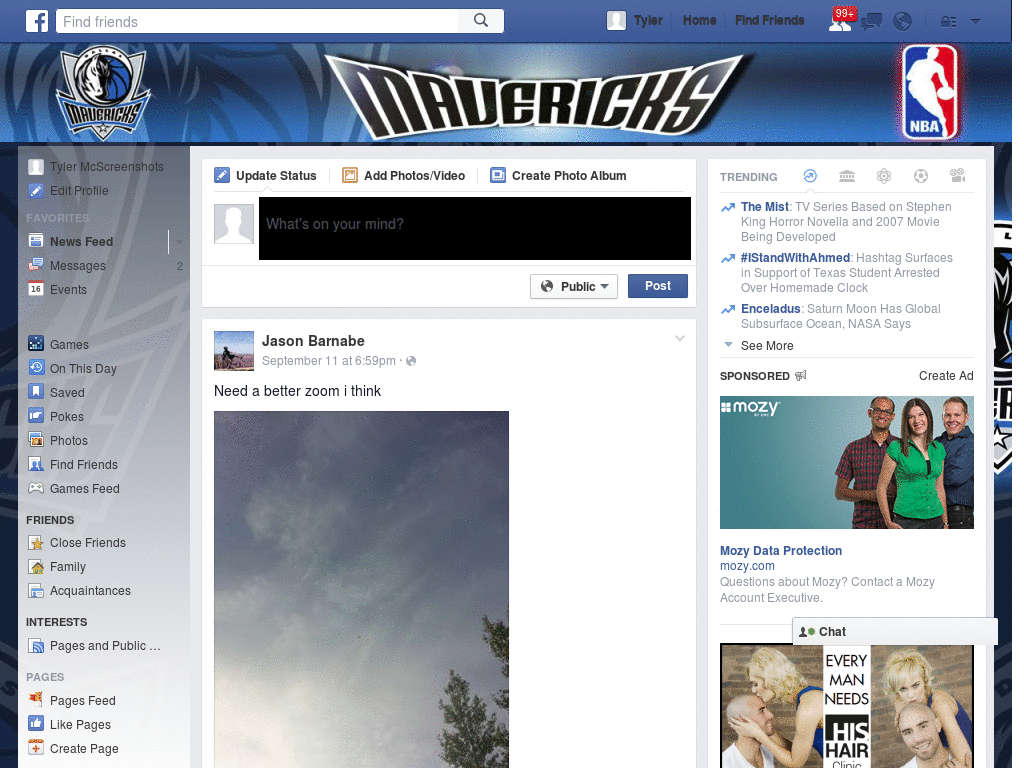The image size is (1024, 768).
Task: Select the Add Photos/Video tab
Action: pyautogui.click(x=404, y=176)
